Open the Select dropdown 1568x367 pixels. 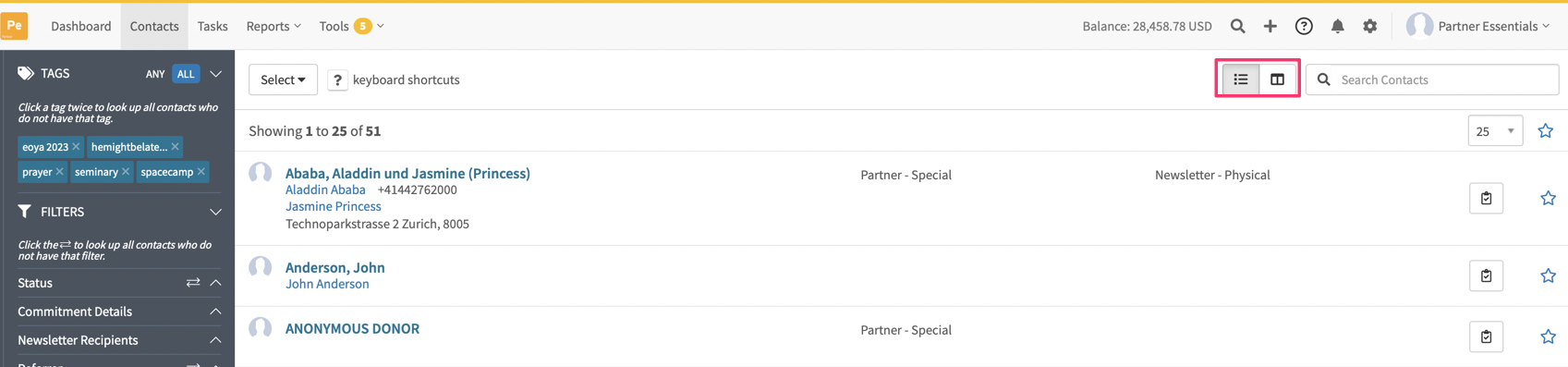(283, 80)
